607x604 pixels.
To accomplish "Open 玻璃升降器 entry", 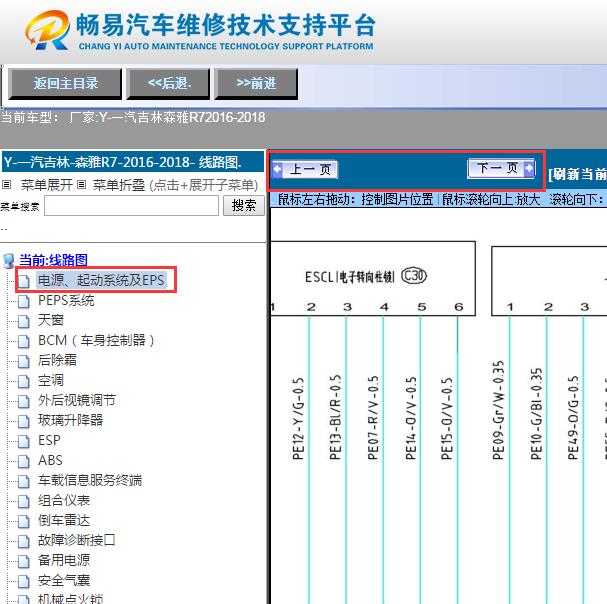I will pyautogui.click(x=70, y=420).
